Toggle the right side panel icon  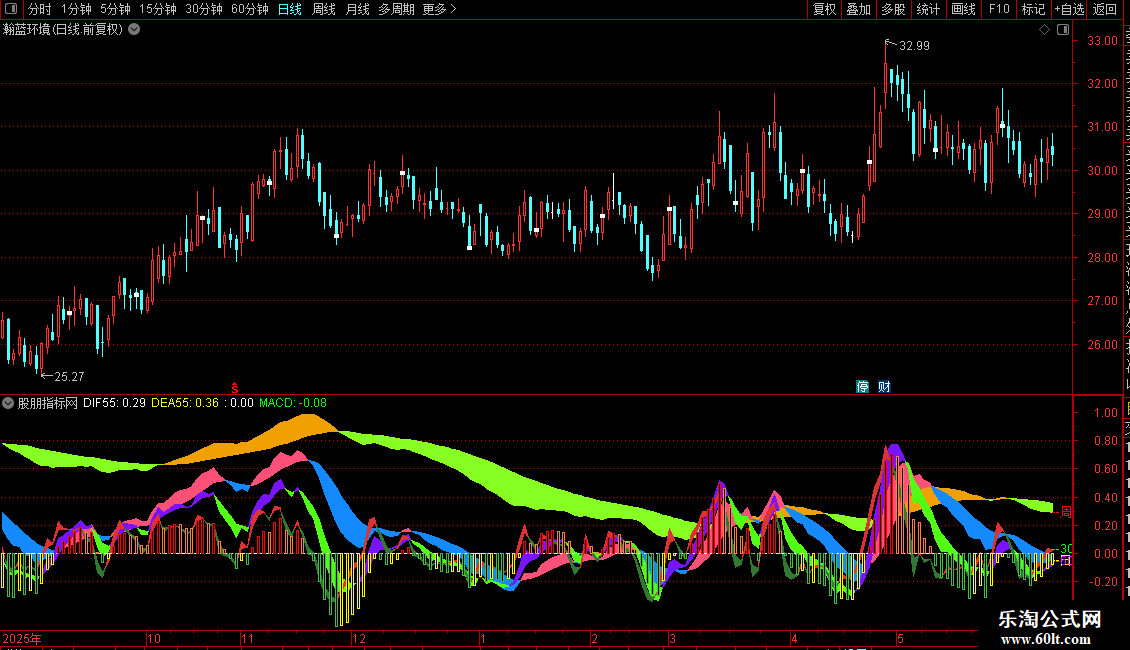(x=1063, y=30)
